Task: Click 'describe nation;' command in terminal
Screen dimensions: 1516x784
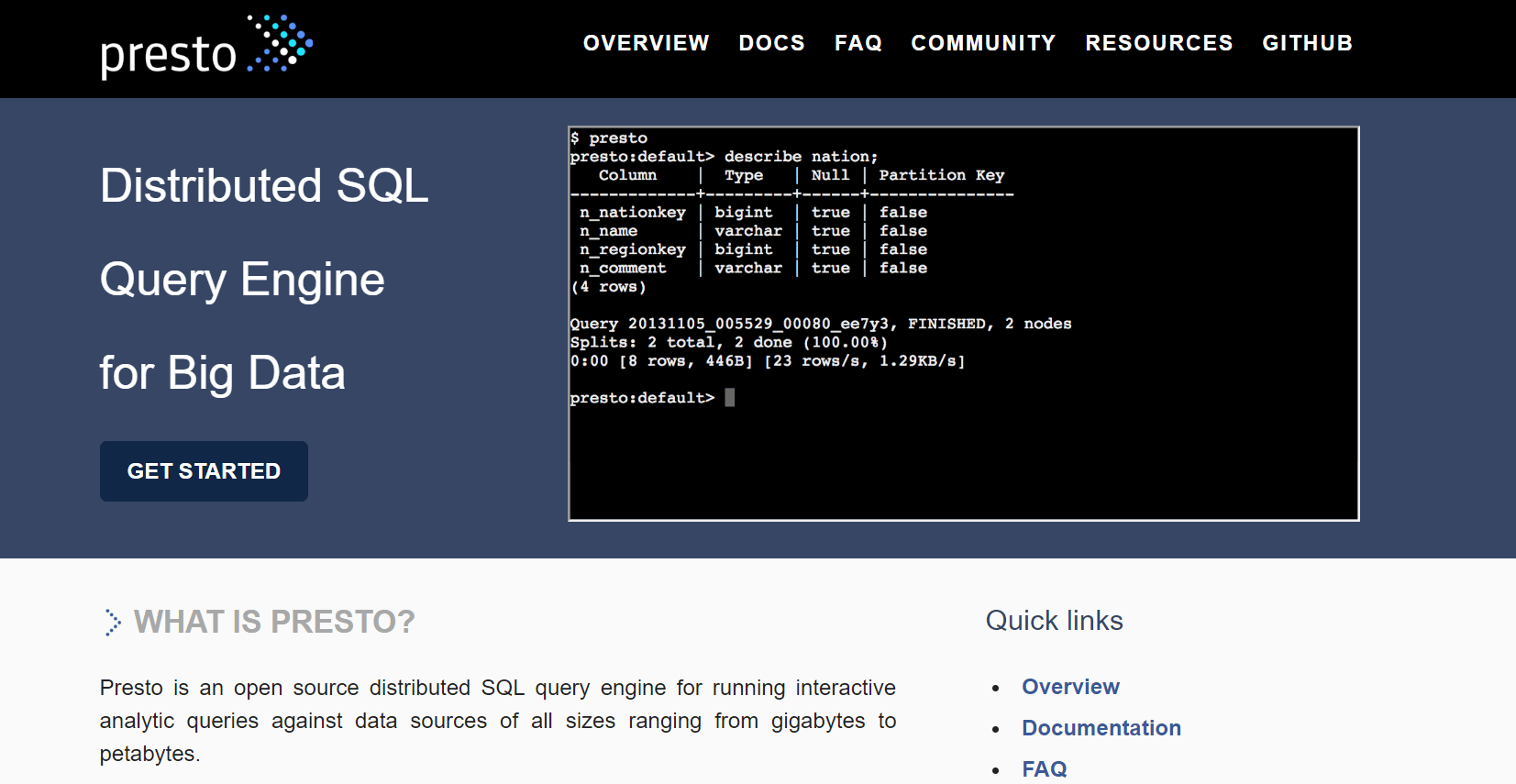Action: click(801, 157)
